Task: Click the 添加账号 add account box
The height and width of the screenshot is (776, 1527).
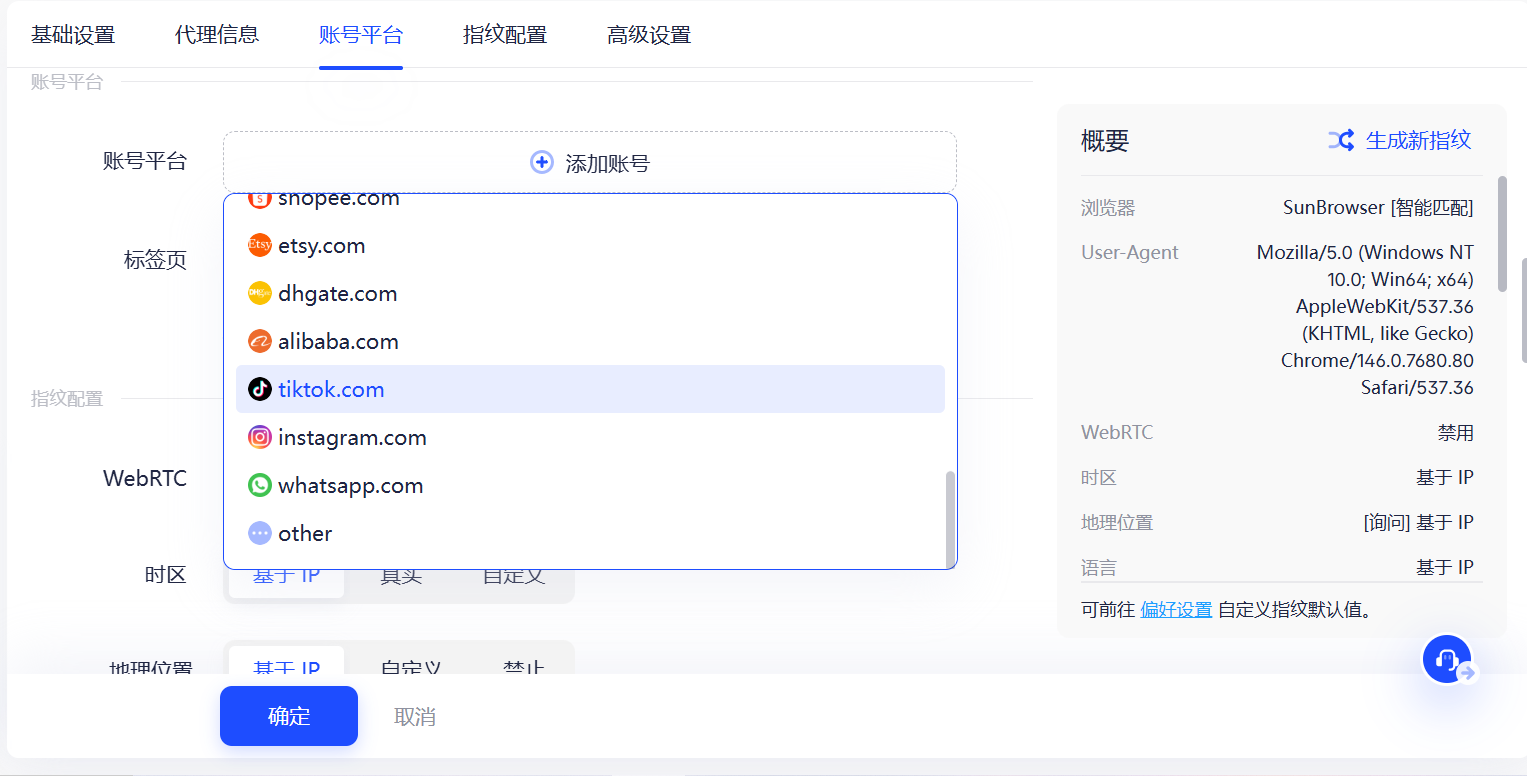Action: click(x=590, y=162)
